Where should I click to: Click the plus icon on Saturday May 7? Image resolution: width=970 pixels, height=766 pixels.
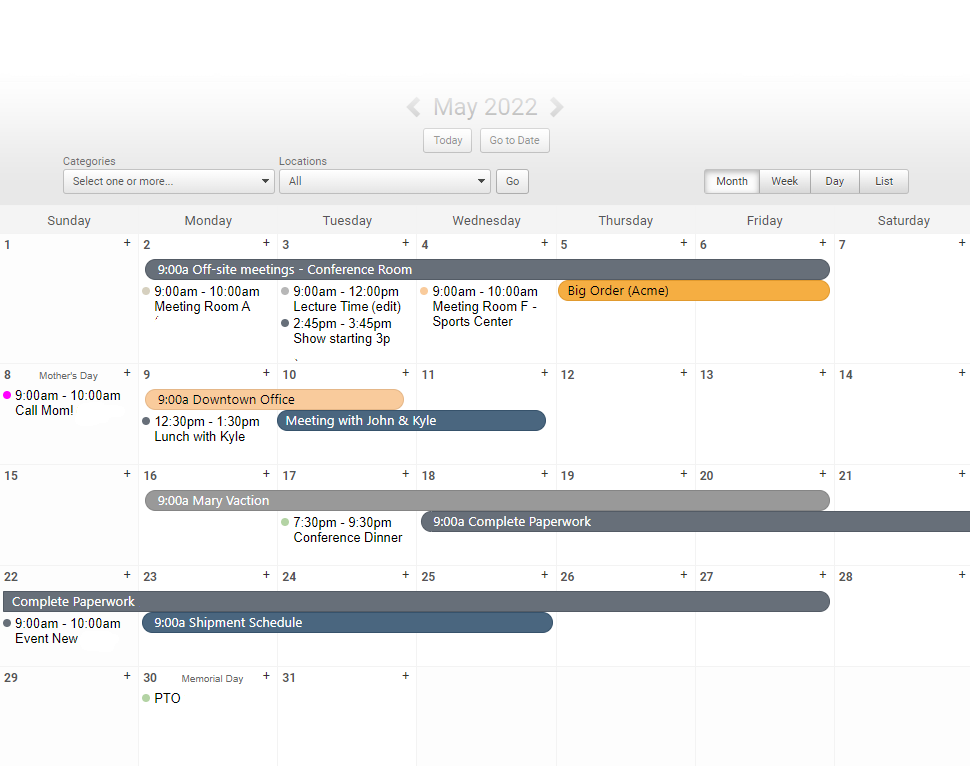tap(961, 242)
